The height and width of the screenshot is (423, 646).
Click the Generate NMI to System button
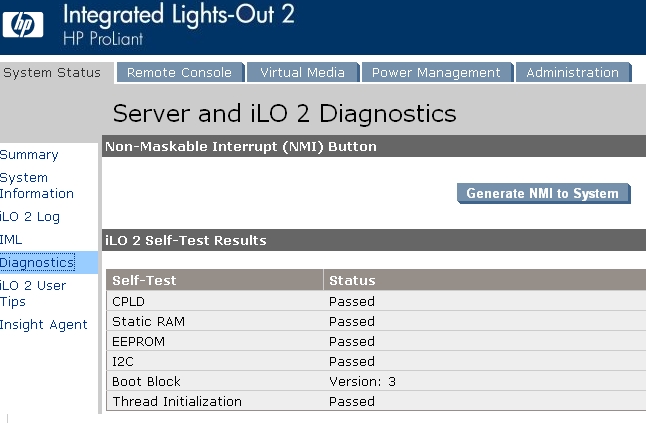point(543,193)
